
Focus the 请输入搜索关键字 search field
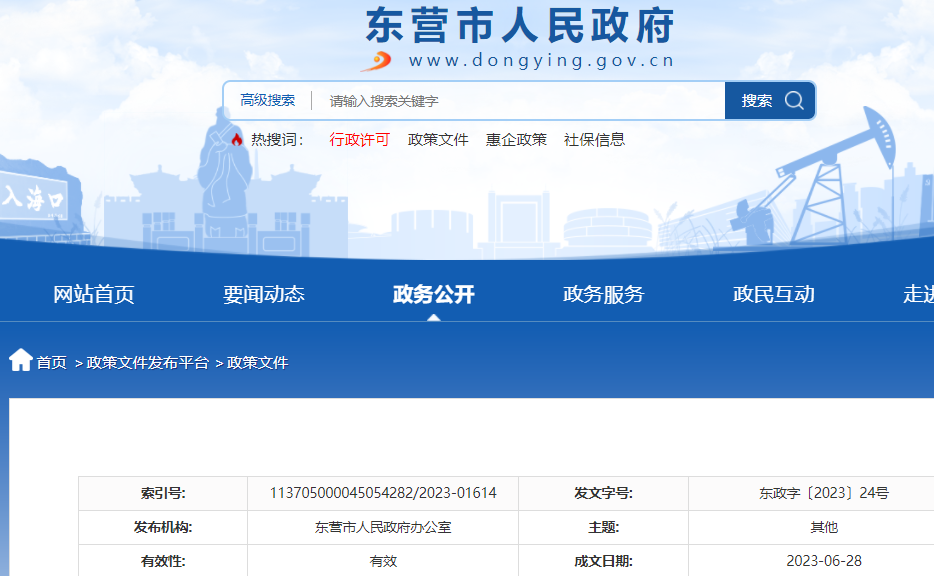[x=520, y=100]
